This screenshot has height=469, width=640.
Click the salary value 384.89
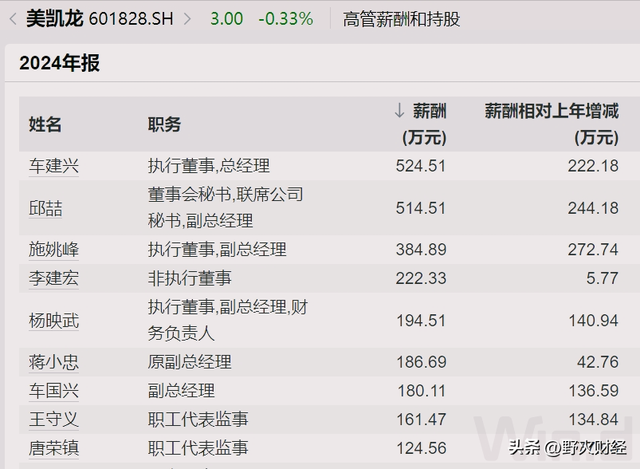pos(421,249)
